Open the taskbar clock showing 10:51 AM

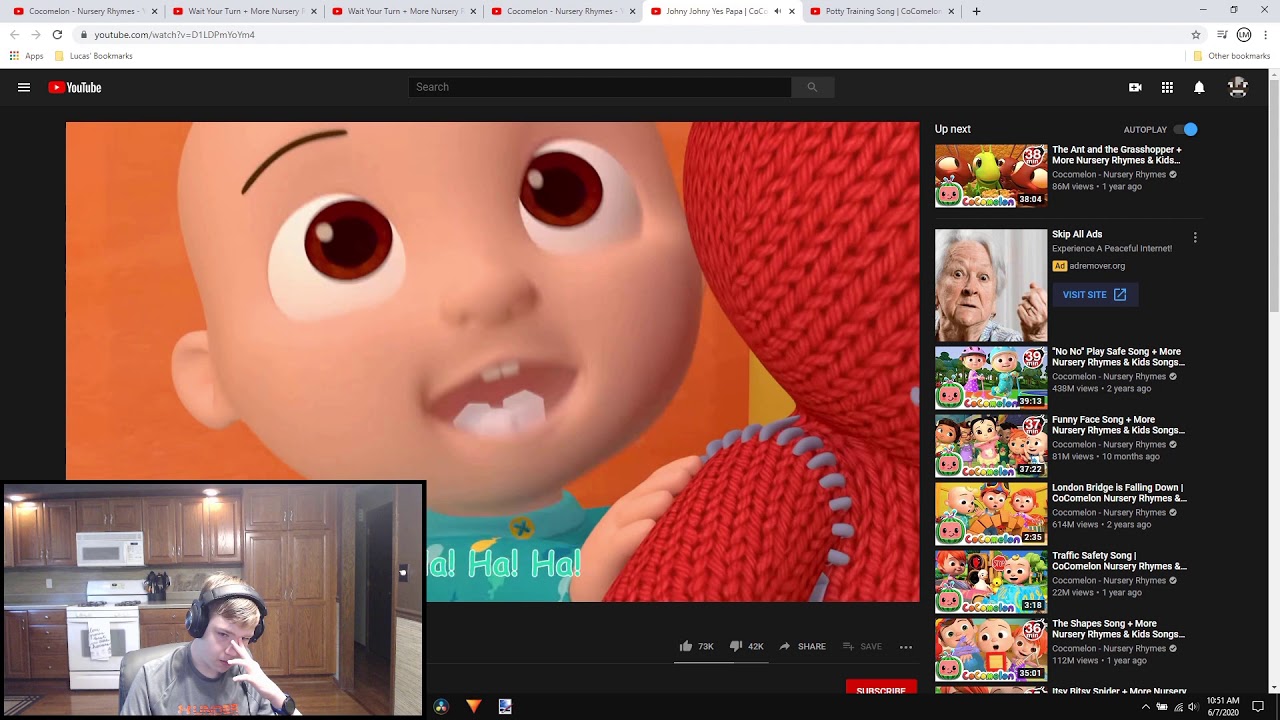pyautogui.click(x=1223, y=706)
